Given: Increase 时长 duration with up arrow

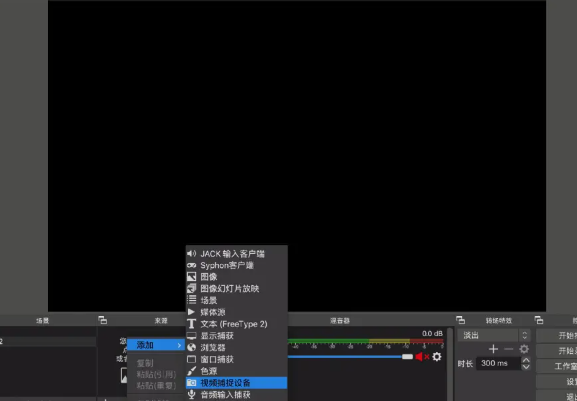Looking at the screenshot, I should point(526,360).
